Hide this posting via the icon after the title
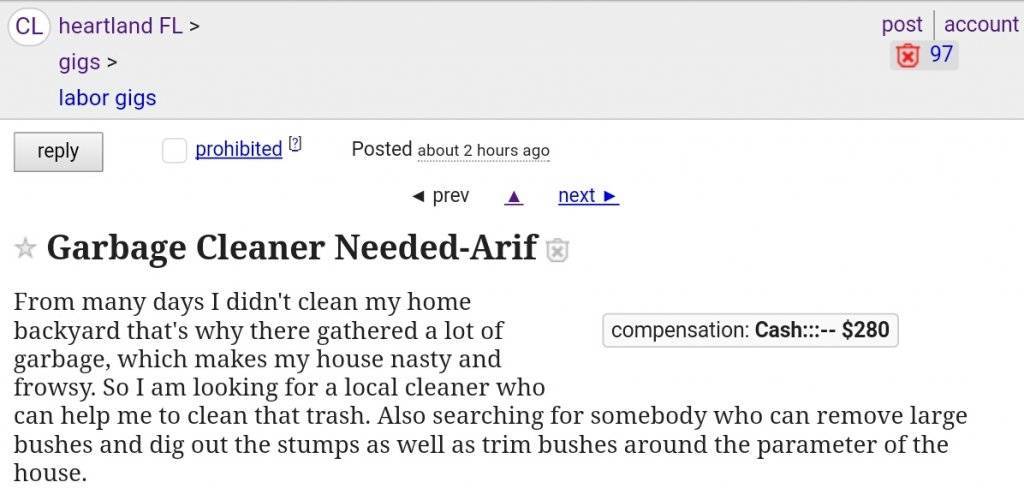 pos(558,250)
